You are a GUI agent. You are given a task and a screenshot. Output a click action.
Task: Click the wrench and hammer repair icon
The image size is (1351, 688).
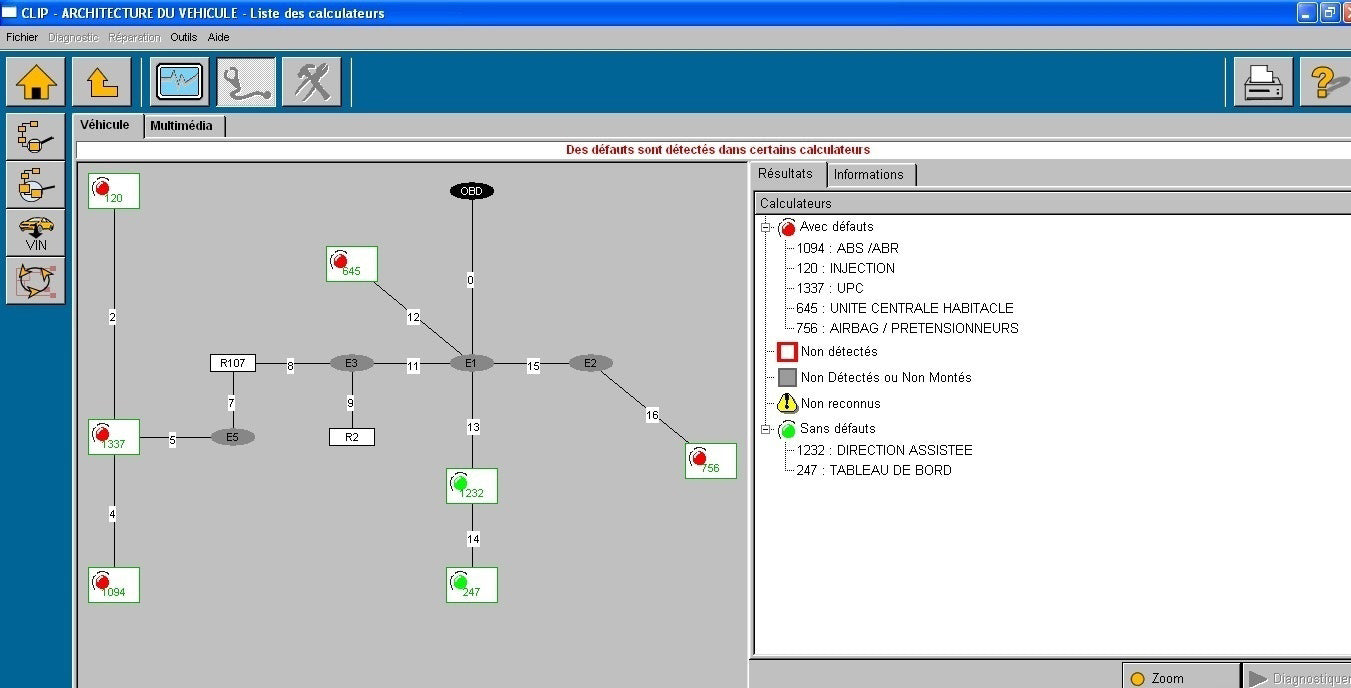pos(311,82)
